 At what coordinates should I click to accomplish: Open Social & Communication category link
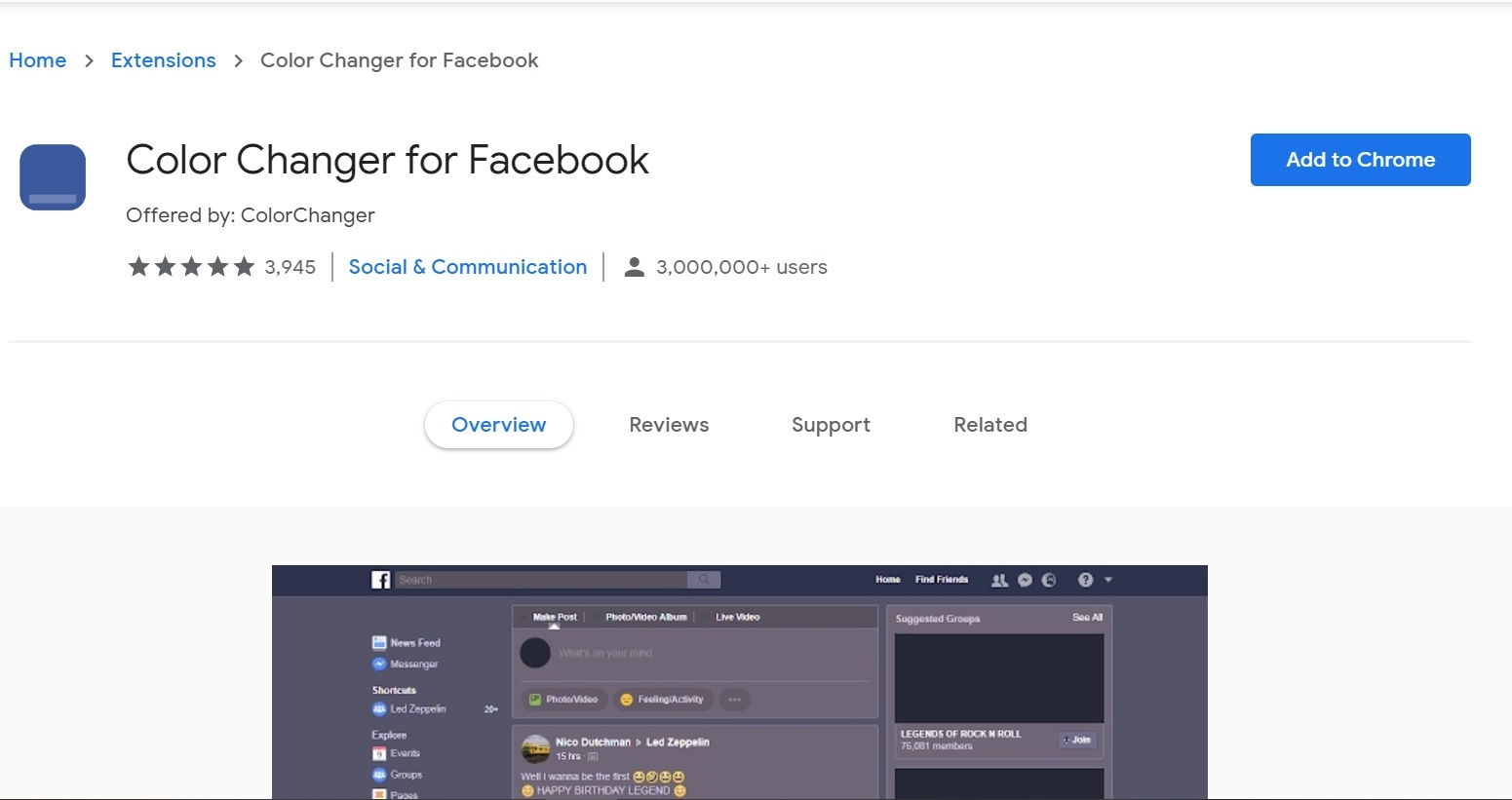pyautogui.click(x=468, y=267)
